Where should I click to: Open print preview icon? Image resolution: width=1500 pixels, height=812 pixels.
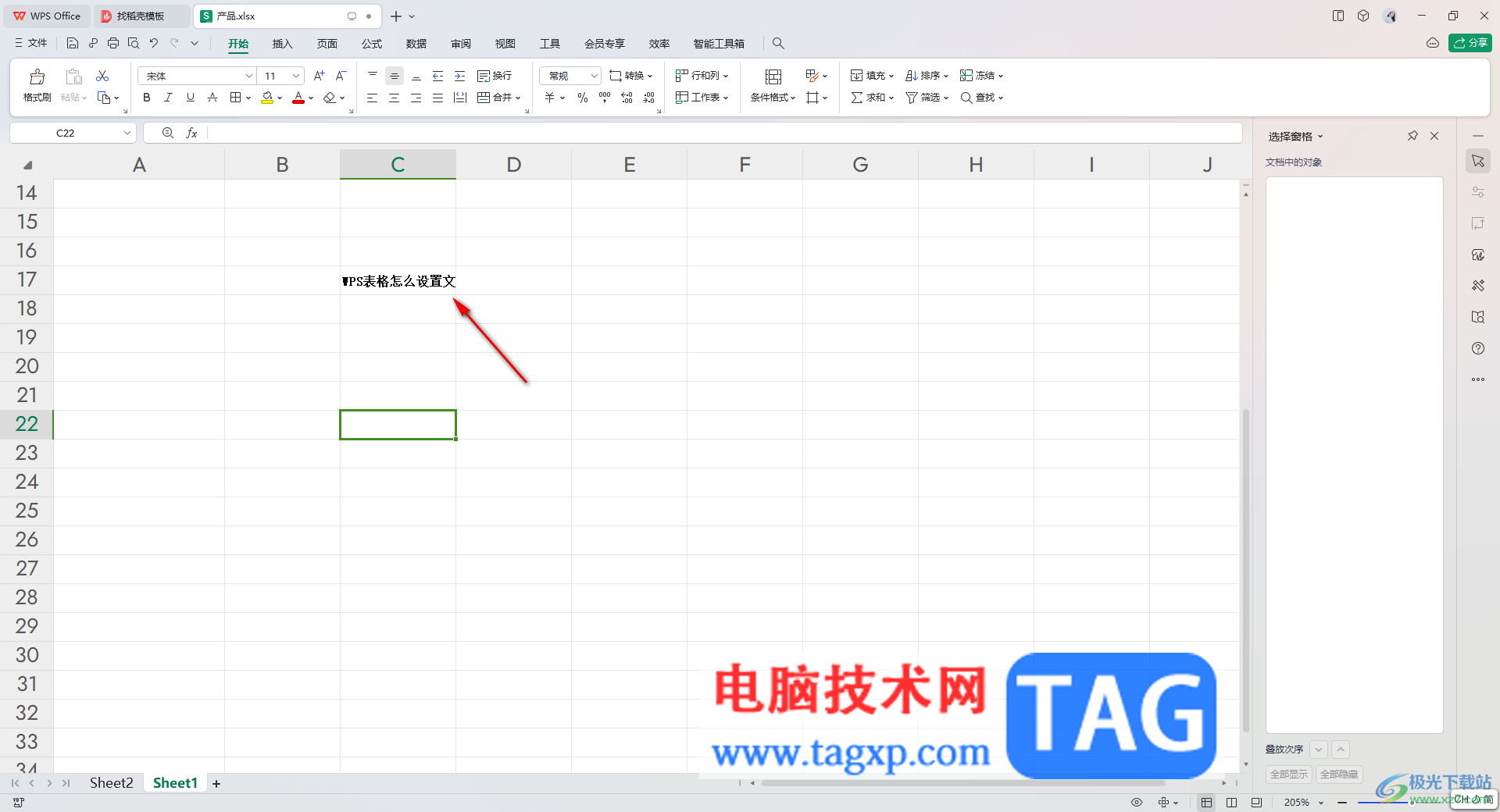(134, 44)
